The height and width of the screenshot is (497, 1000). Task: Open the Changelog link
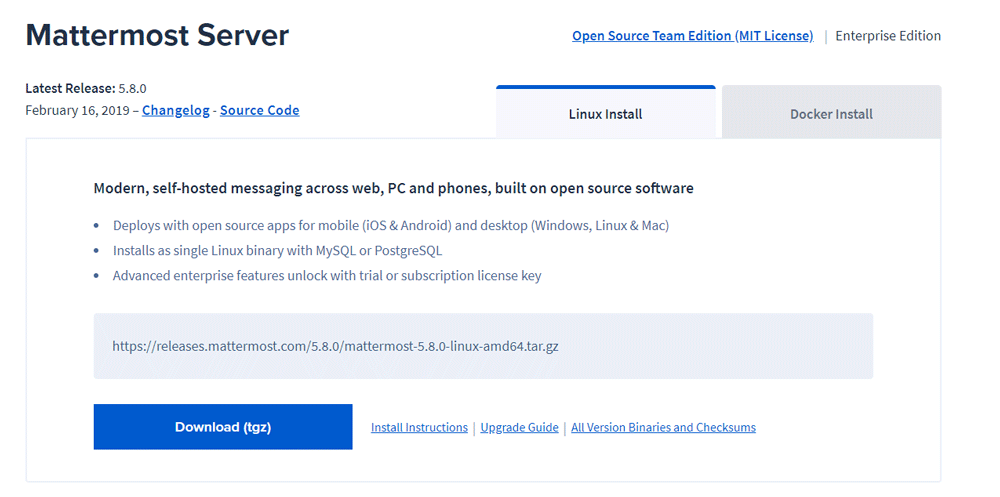tap(175, 110)
